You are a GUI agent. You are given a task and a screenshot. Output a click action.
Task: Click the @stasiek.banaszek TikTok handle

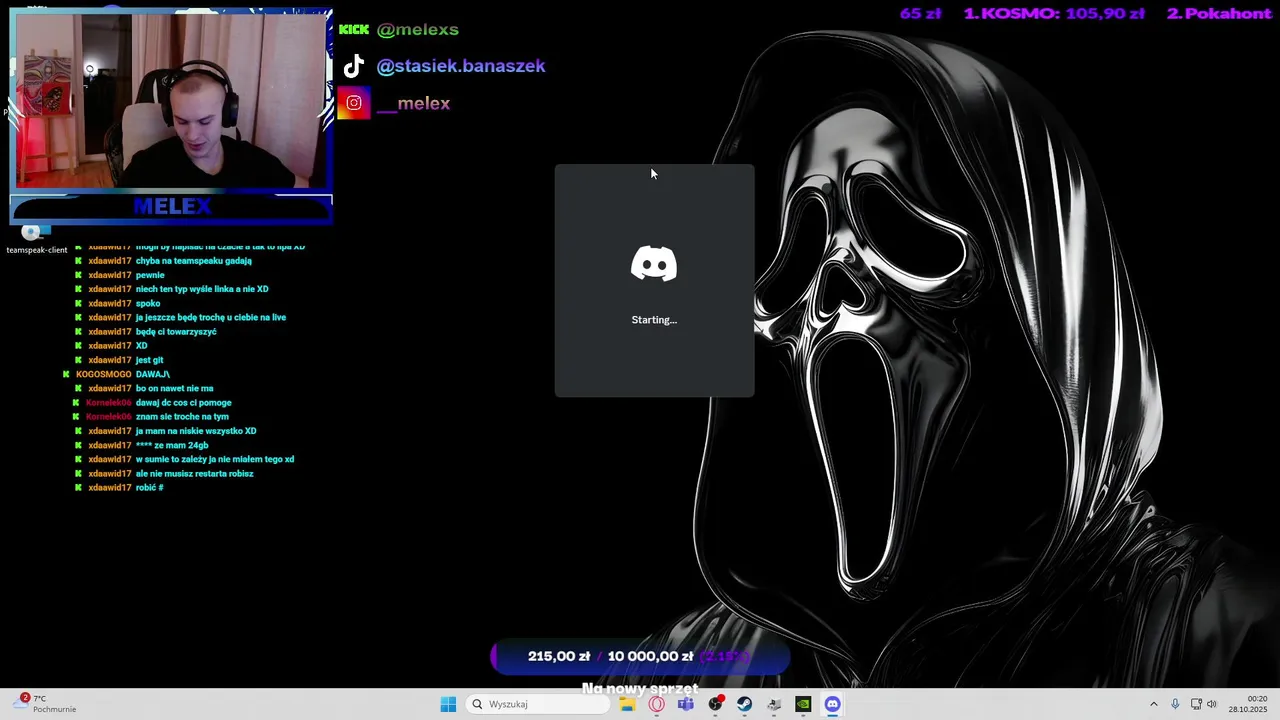point(461,66)
